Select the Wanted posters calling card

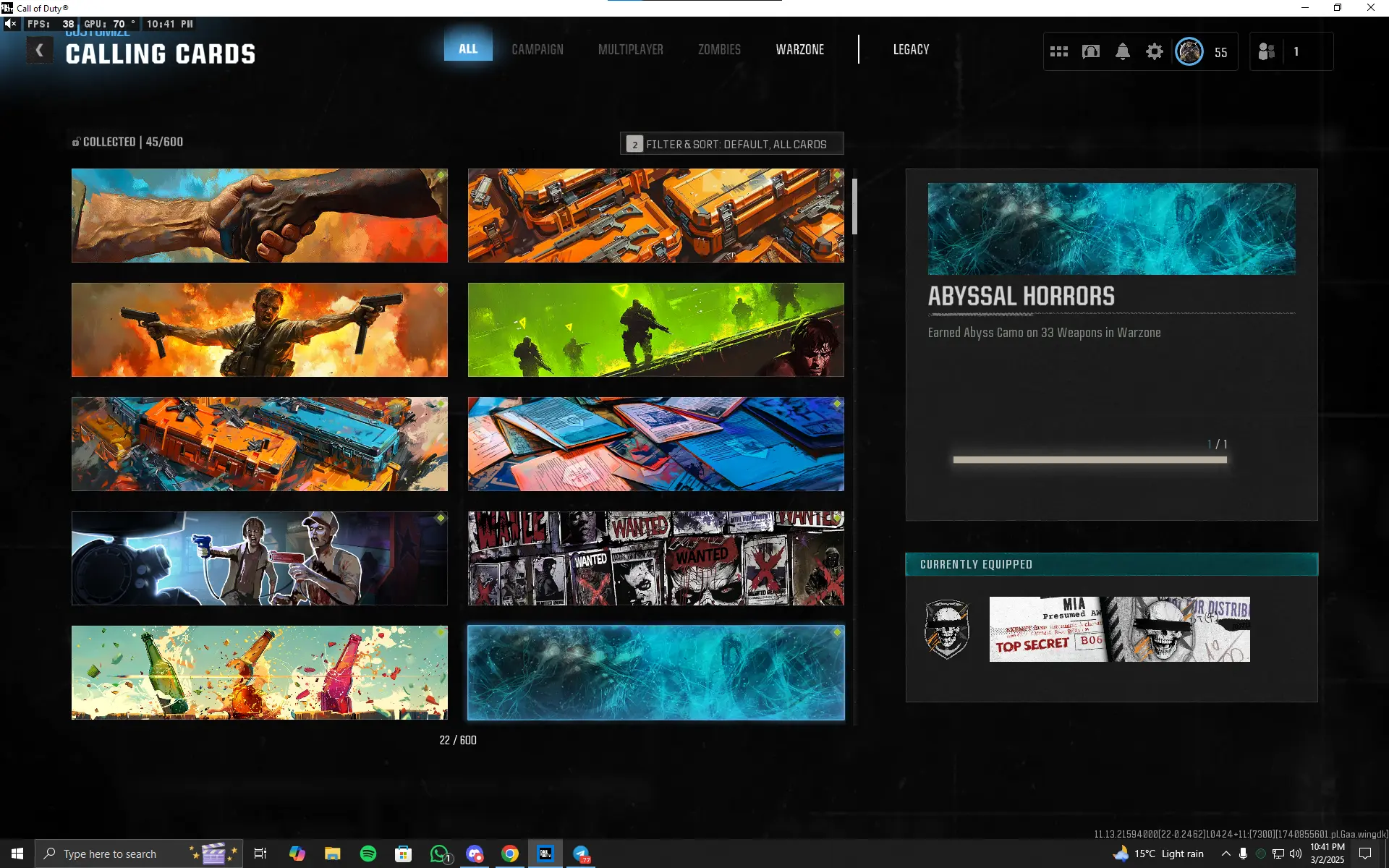coord(655,558)
